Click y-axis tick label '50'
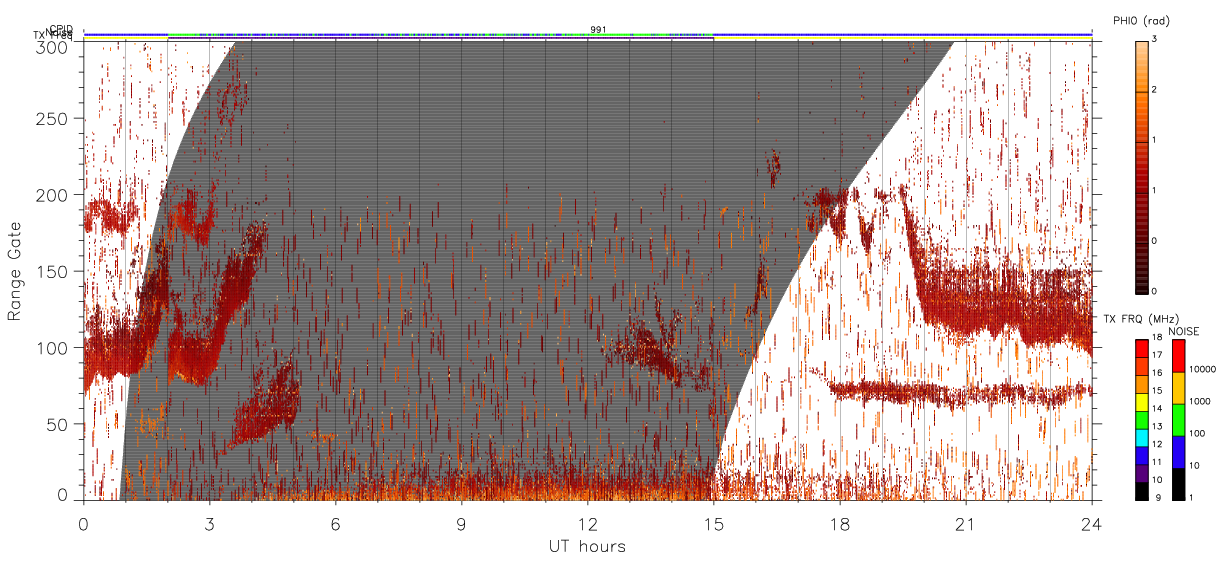1228x567 pixels. [59, 424]
